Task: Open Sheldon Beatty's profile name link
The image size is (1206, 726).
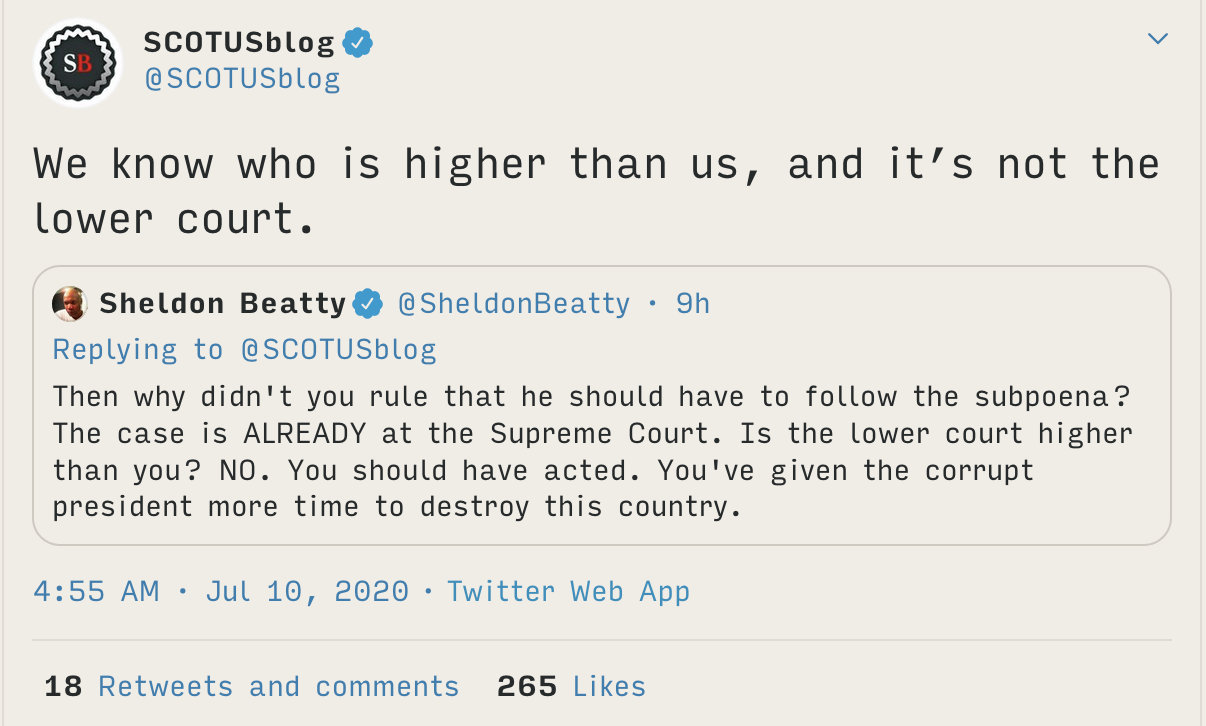Action: point(222,304)
